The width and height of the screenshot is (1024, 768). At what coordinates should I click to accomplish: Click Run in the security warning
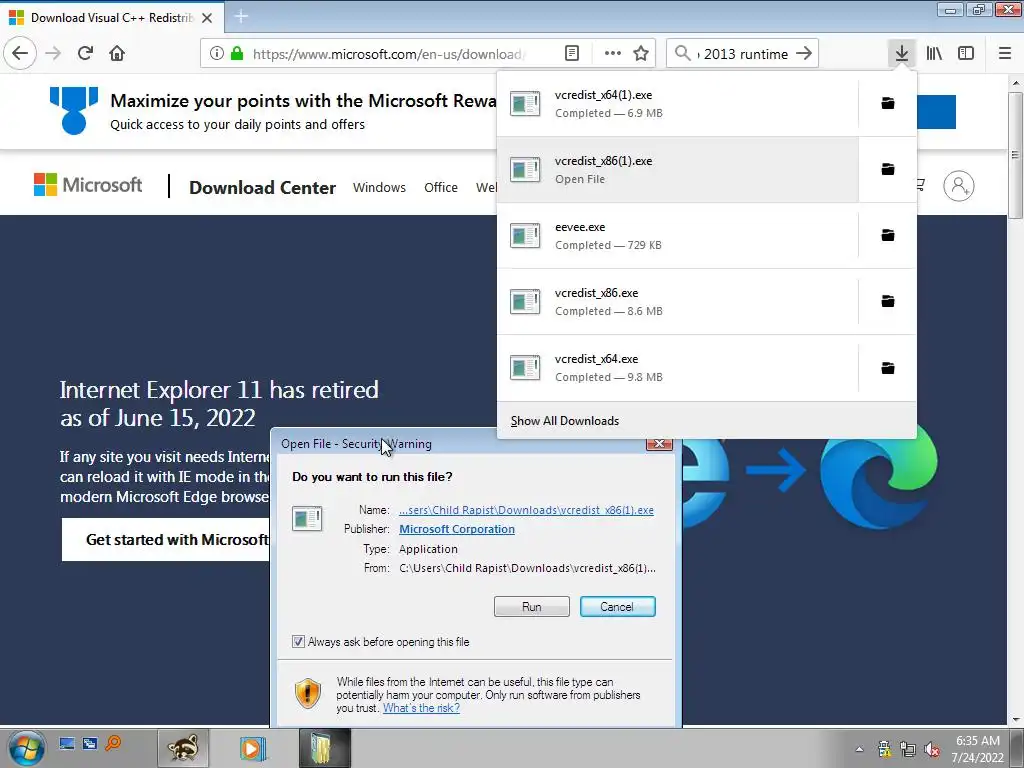[x=532, y=607]
